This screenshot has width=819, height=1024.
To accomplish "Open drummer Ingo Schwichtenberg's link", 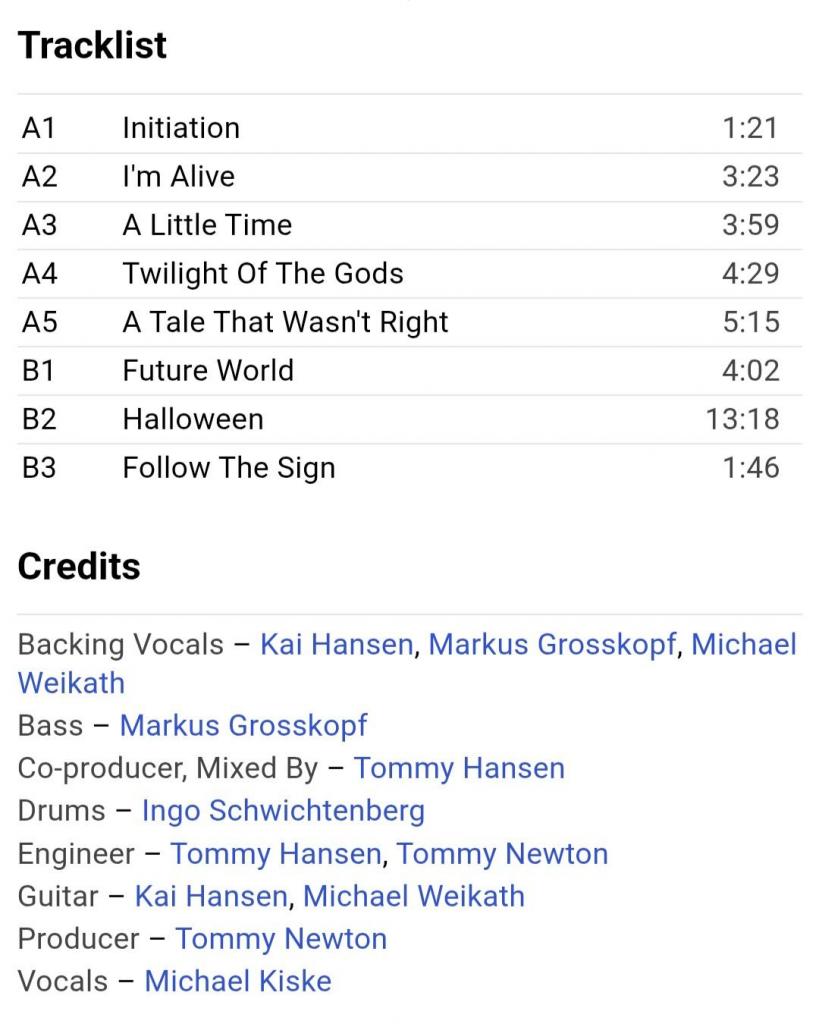I will tap(283, 810).
